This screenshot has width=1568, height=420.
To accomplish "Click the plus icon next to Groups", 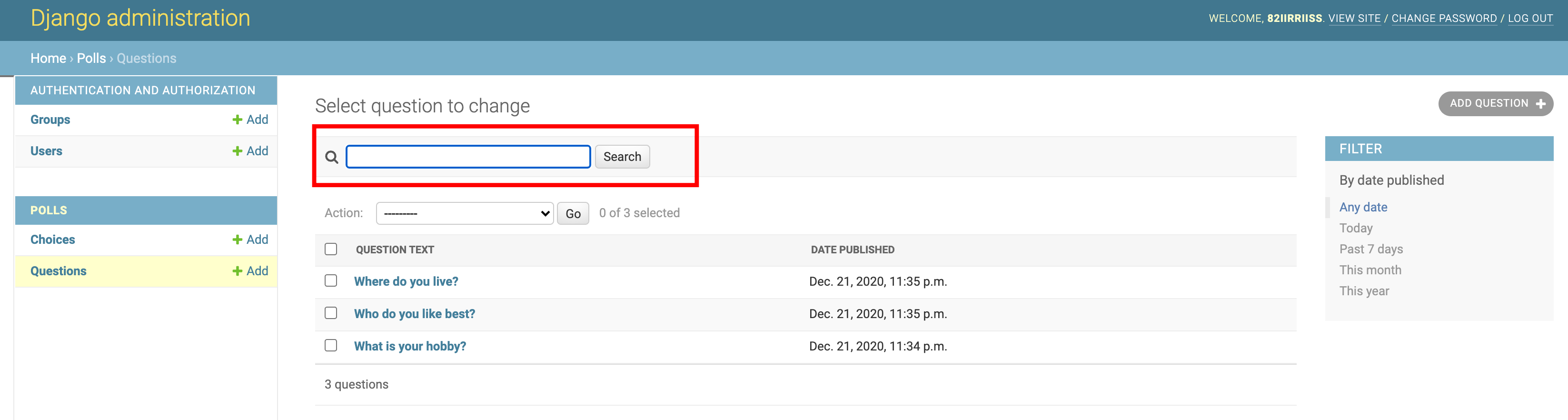I will (238, 120).
